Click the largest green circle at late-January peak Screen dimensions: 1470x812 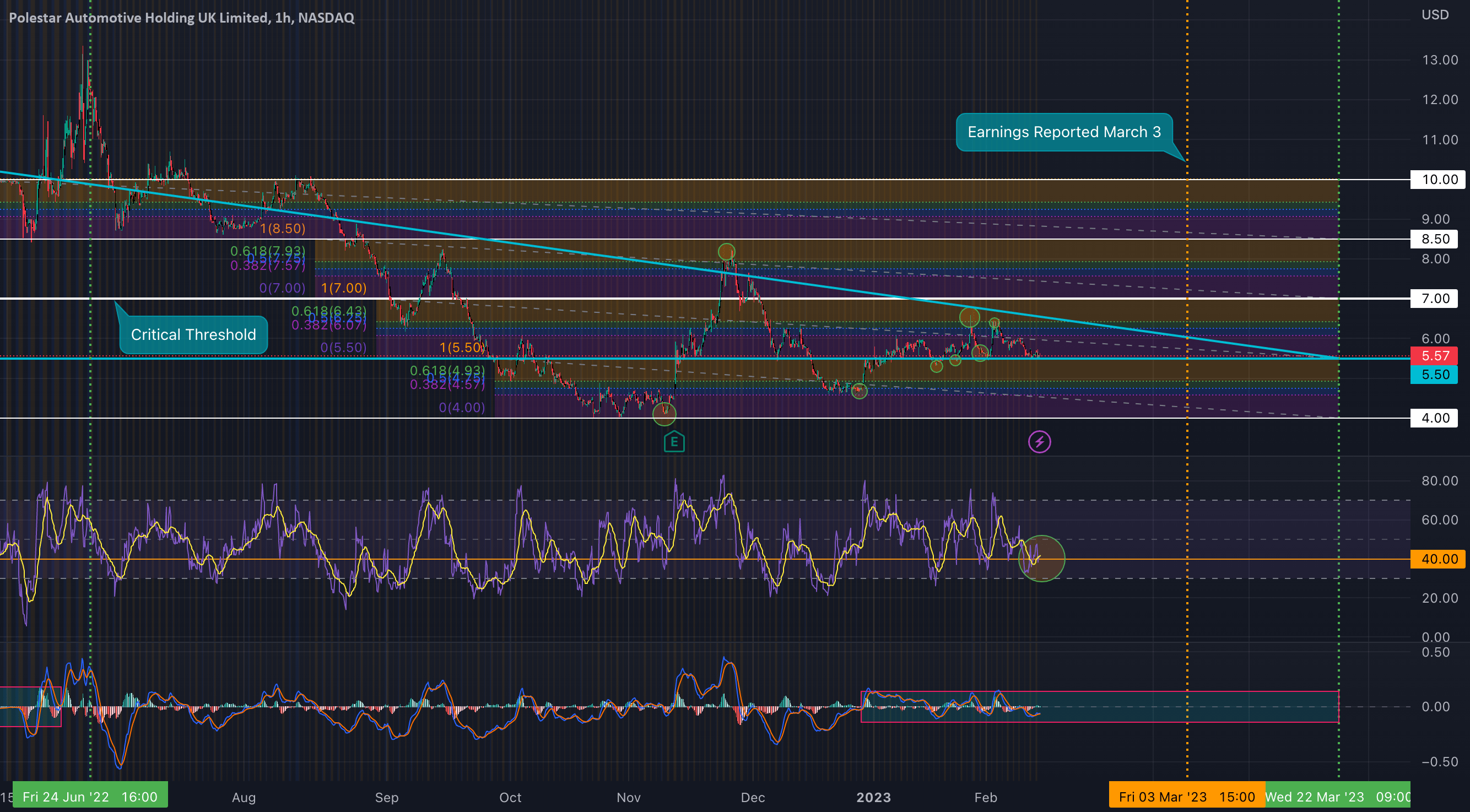pyautogui.click(x=970, y=317)
